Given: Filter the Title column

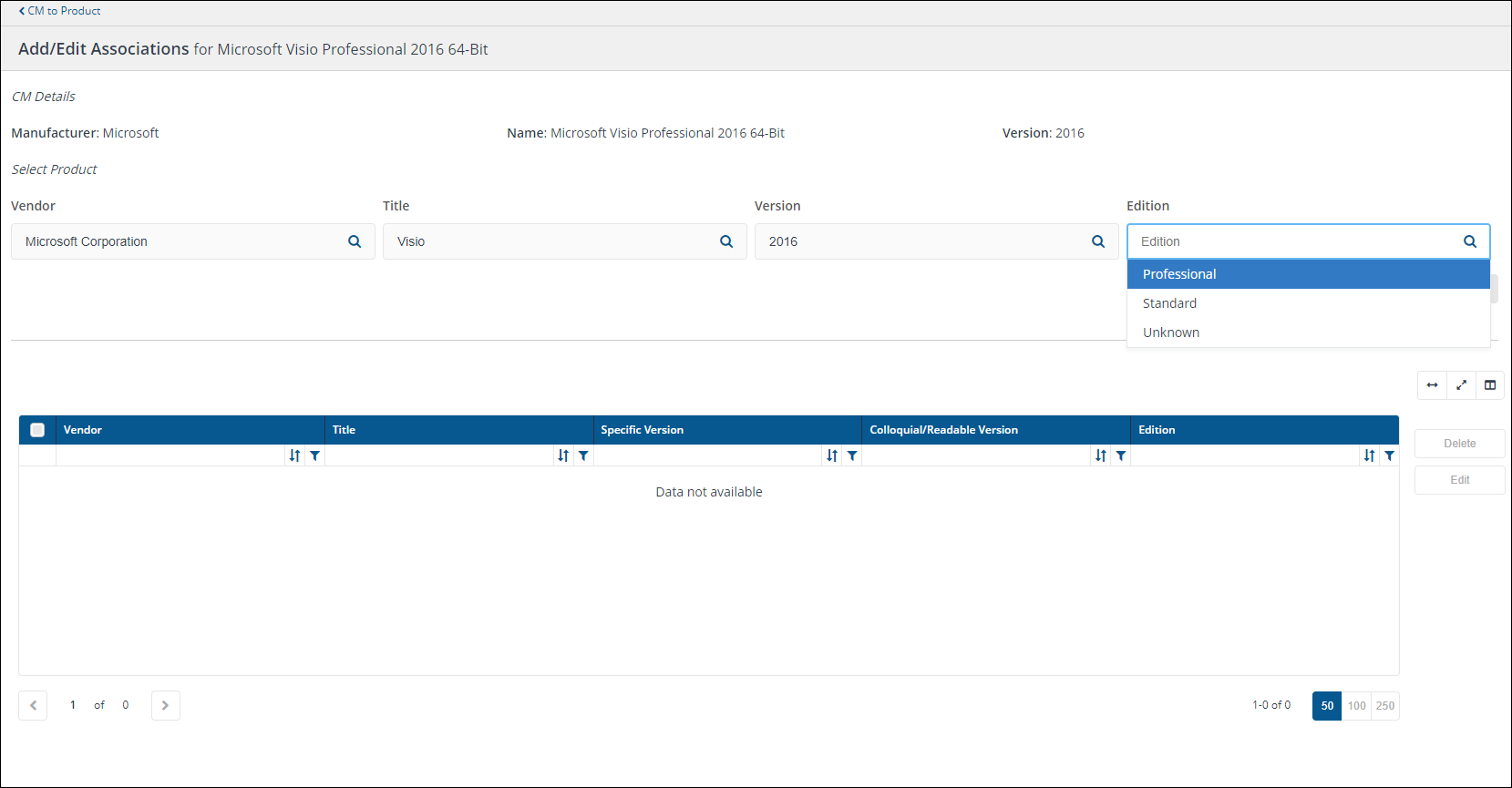Looking at the screenshot, I should tap(583, 455).
